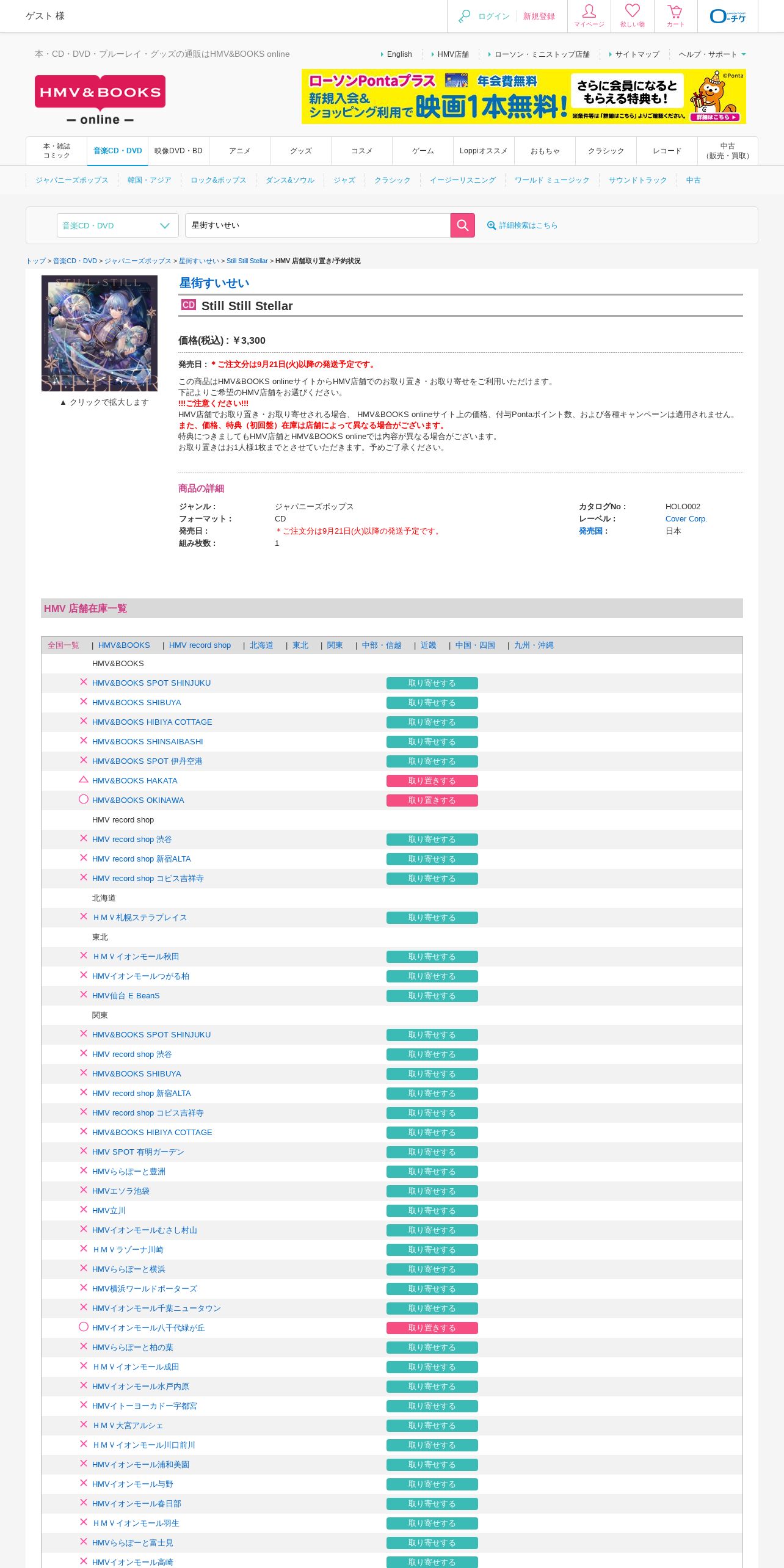The height and width of the screenshot is (1568, 784).
Task: Click 取り寄せする for HMV SPOT 有明ガーデン
Action: [x=432, y=1152]
